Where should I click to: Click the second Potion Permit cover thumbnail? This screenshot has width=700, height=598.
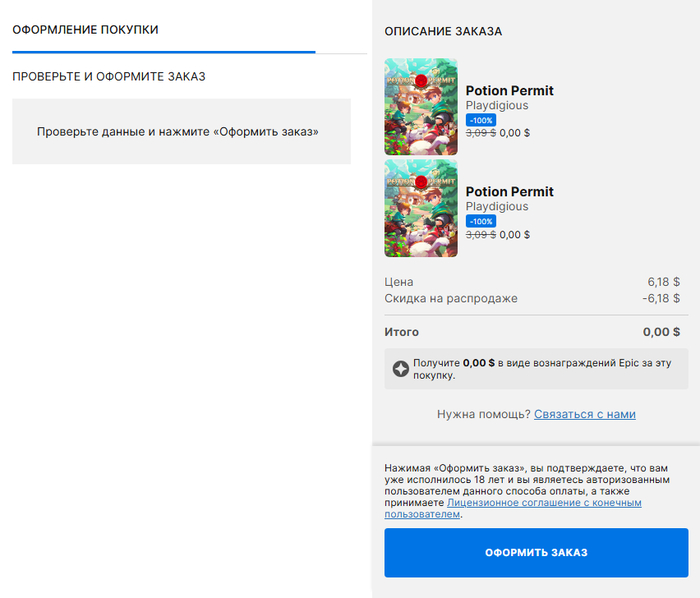(x=421, y=207)
